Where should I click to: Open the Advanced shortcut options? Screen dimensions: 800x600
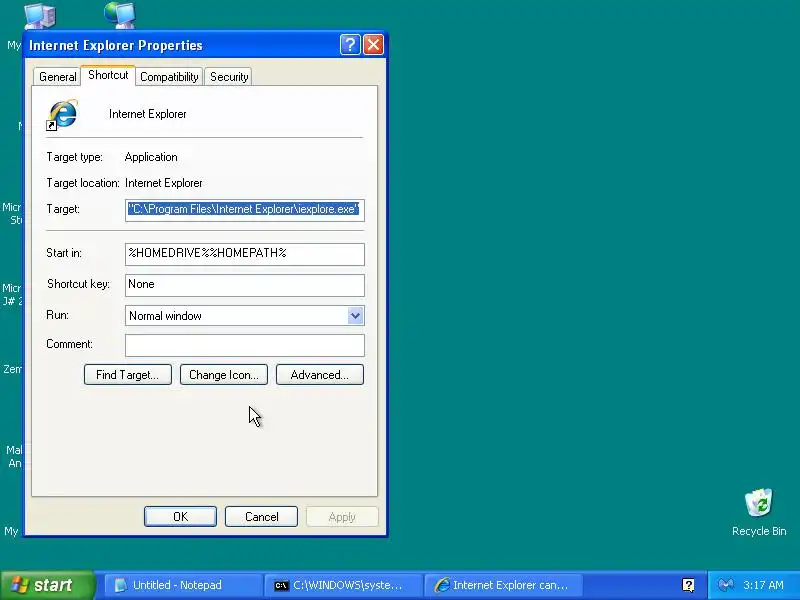320,374
